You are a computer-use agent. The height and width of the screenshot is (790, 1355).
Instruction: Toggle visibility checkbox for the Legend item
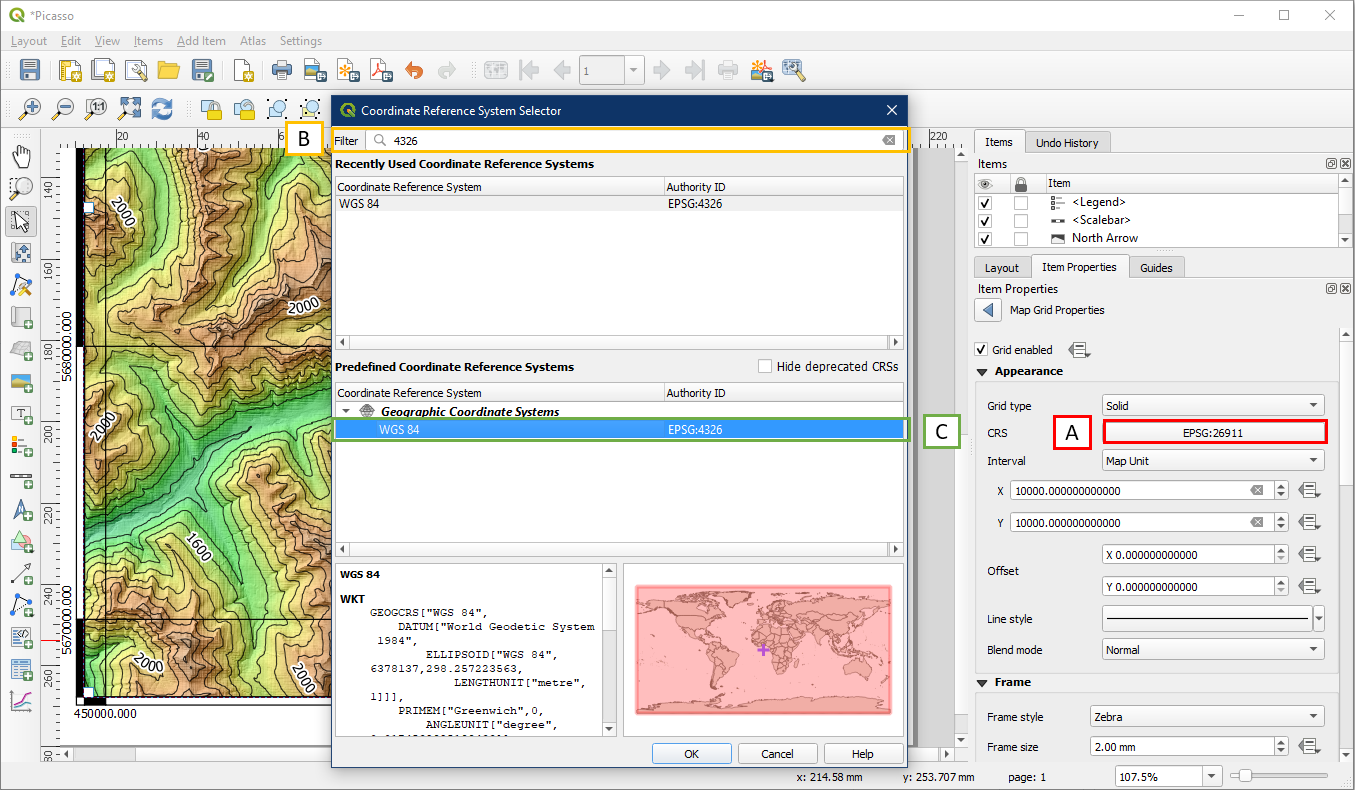984,202
